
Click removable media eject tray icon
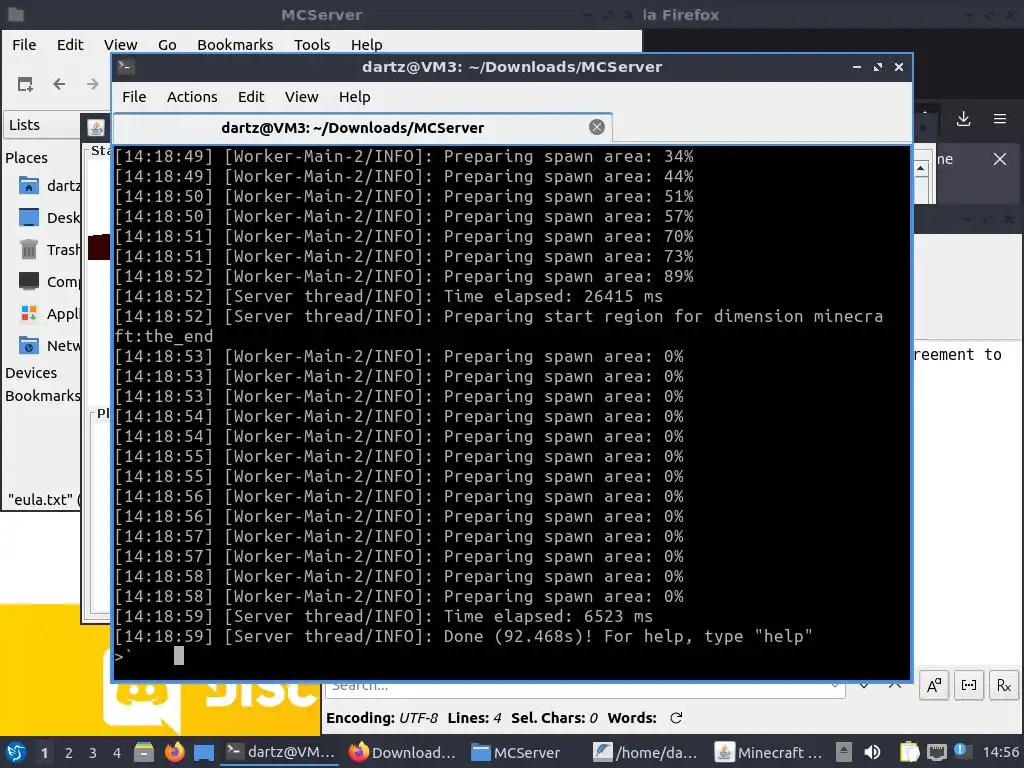click(844, 752)
